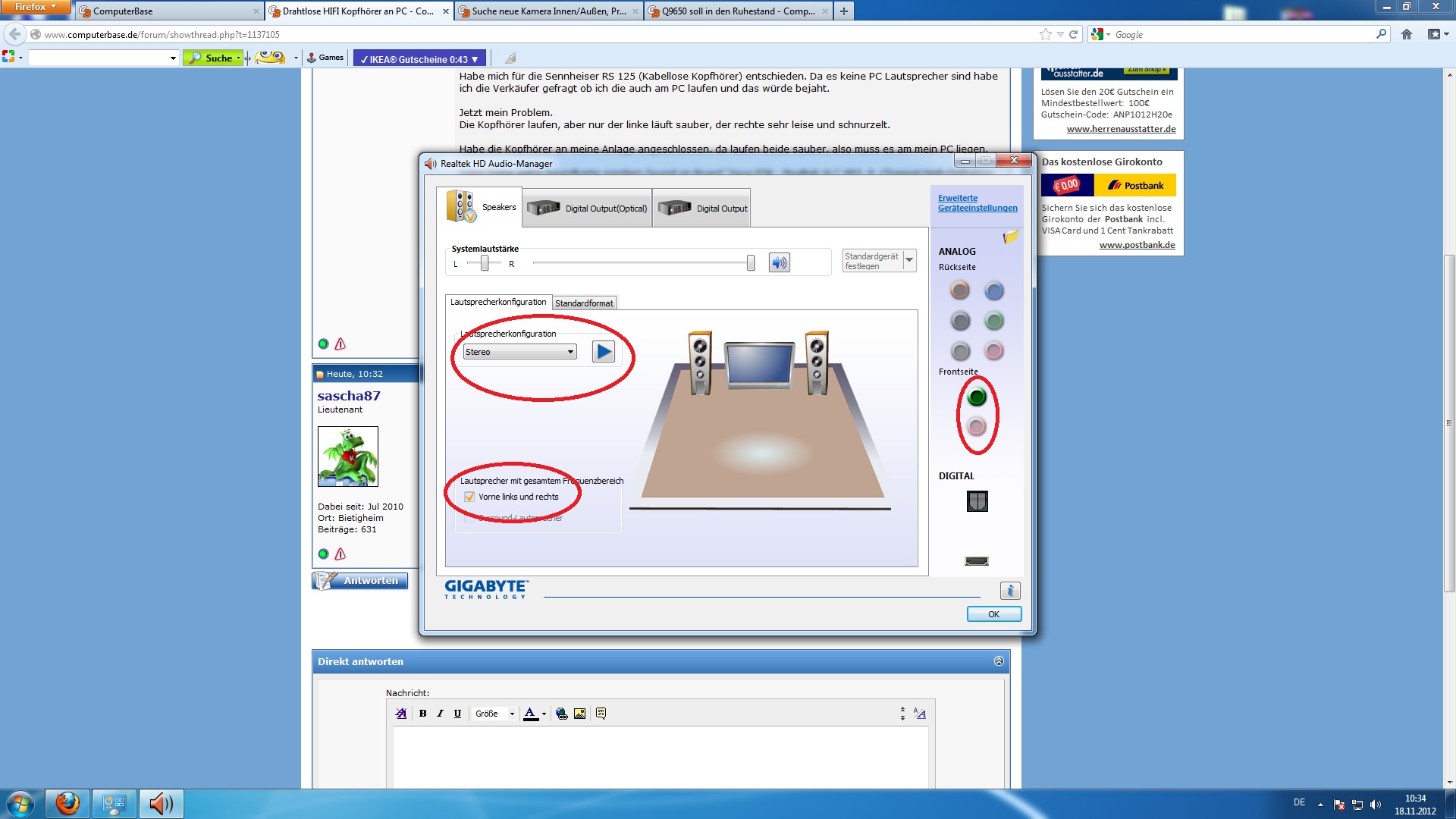Switch to the Digital Output(Optical) tab
1456x819 pixels.
pos(588,209)
